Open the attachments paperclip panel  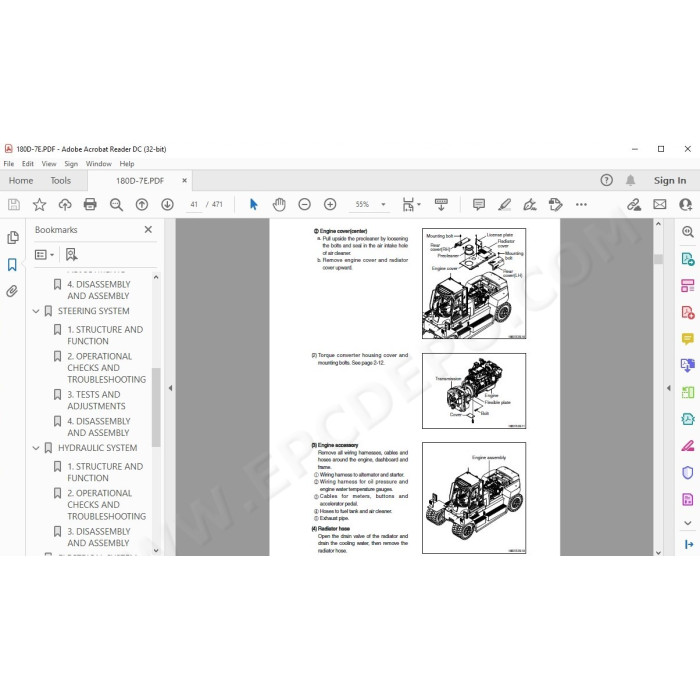point(12,291)
